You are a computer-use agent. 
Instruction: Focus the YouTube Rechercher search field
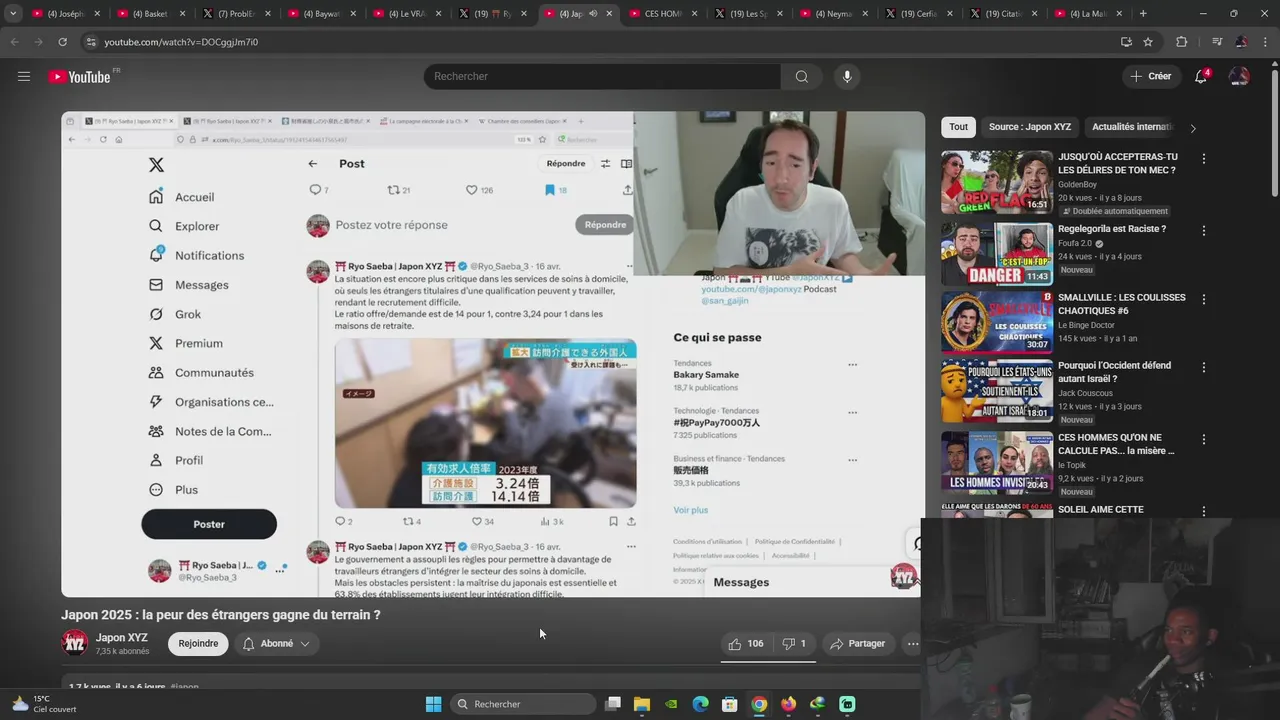[602, 77]
